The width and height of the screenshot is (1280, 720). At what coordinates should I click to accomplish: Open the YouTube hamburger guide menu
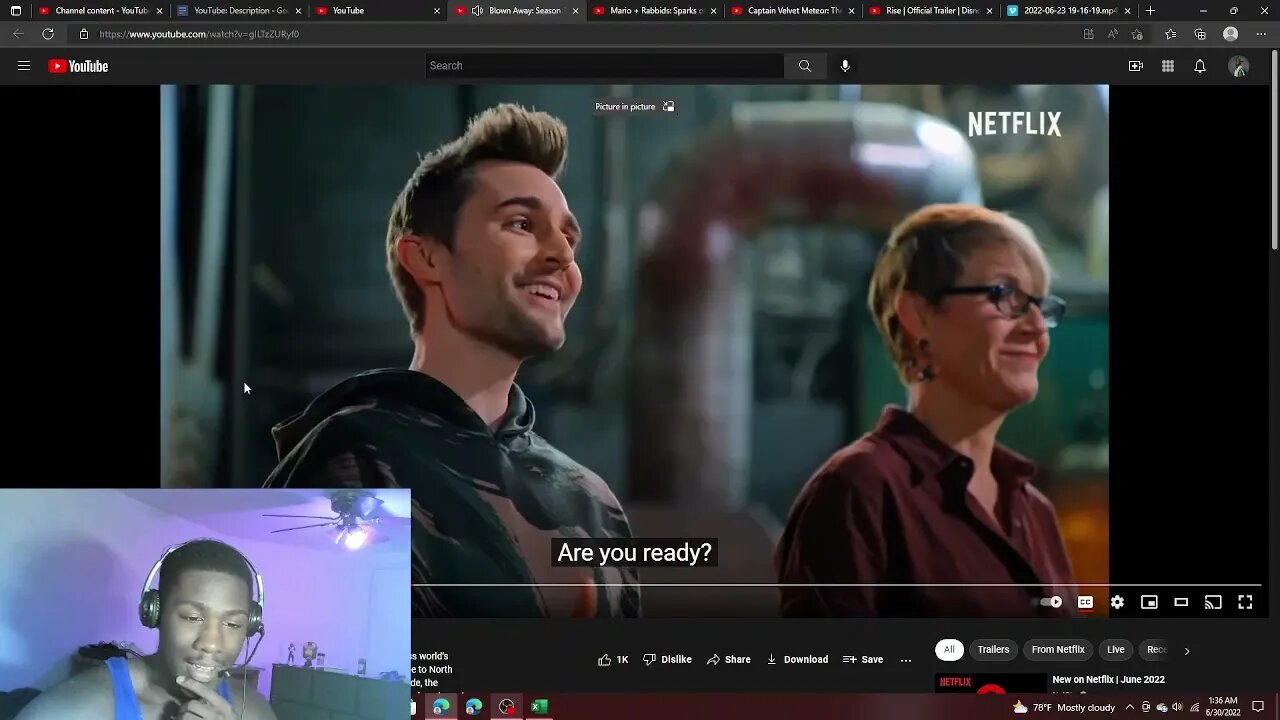[x=24, y=66]
